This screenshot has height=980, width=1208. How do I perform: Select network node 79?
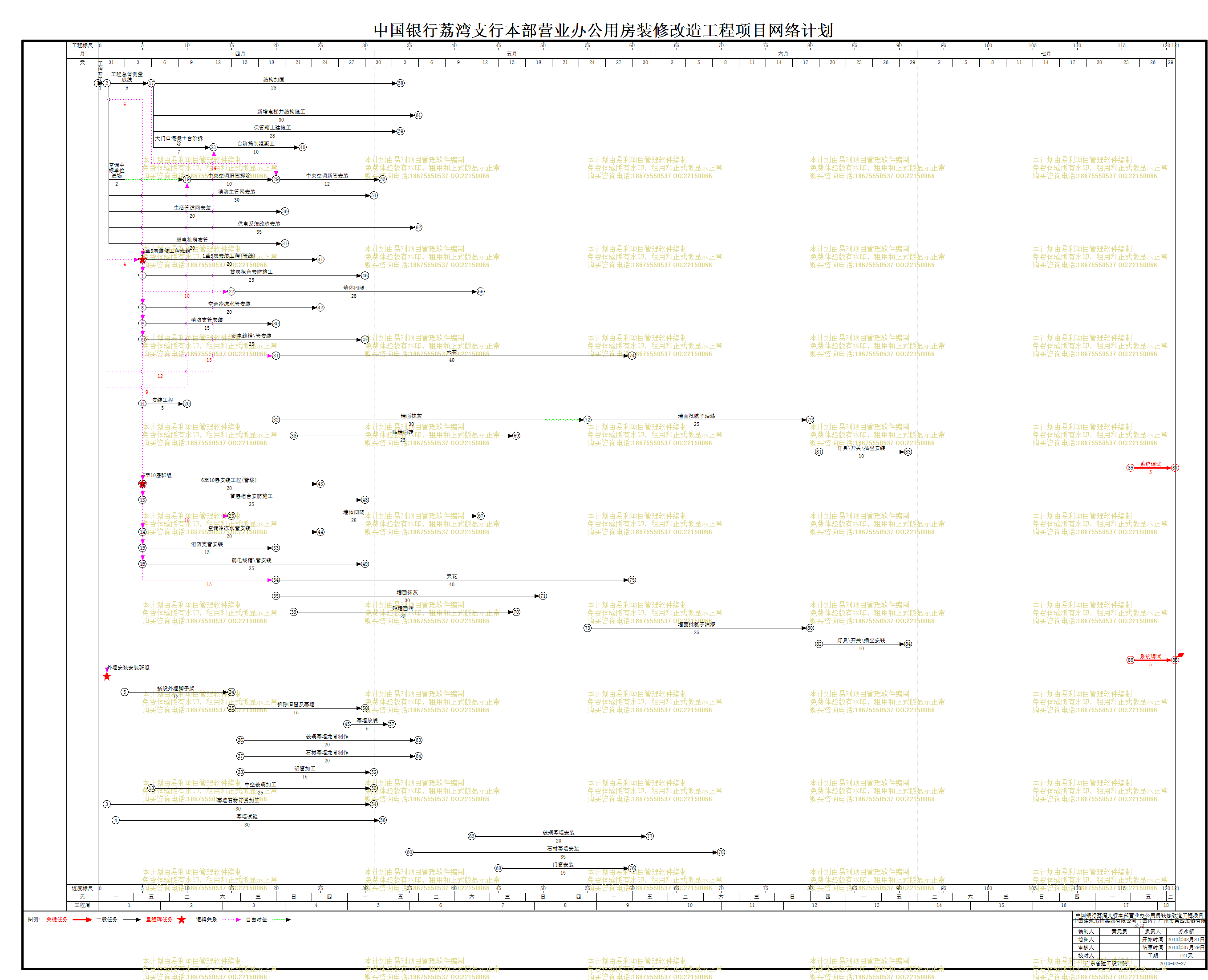(x=810, y=420)
